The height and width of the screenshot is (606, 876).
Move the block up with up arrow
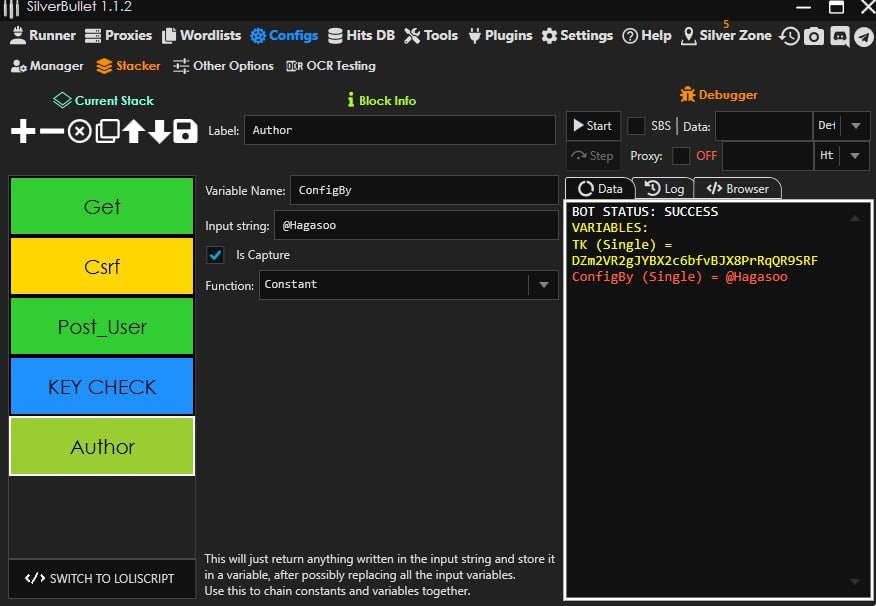pos(134,131)
